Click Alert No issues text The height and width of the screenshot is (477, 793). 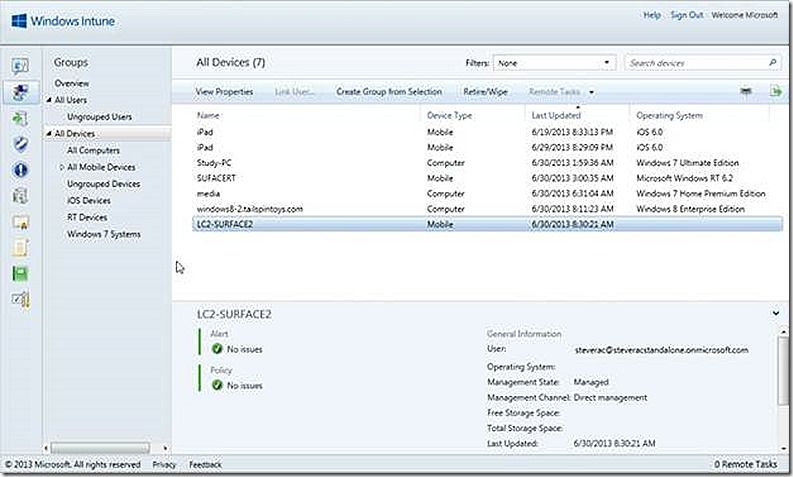(x=244, y=349)
